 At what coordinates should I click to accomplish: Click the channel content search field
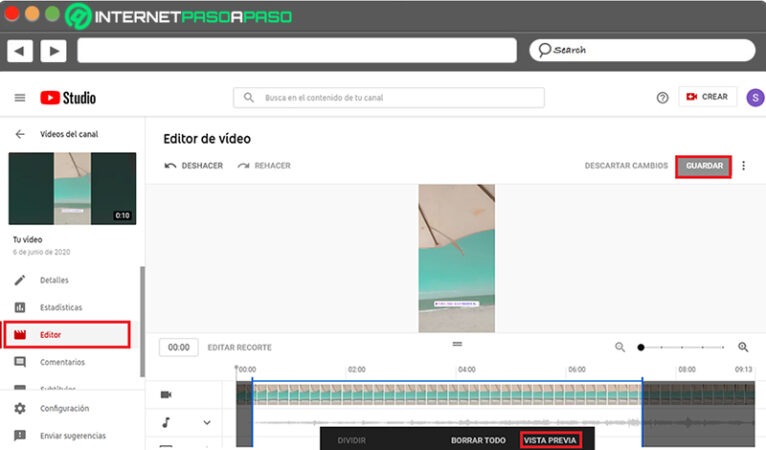[x=389, y=98]
